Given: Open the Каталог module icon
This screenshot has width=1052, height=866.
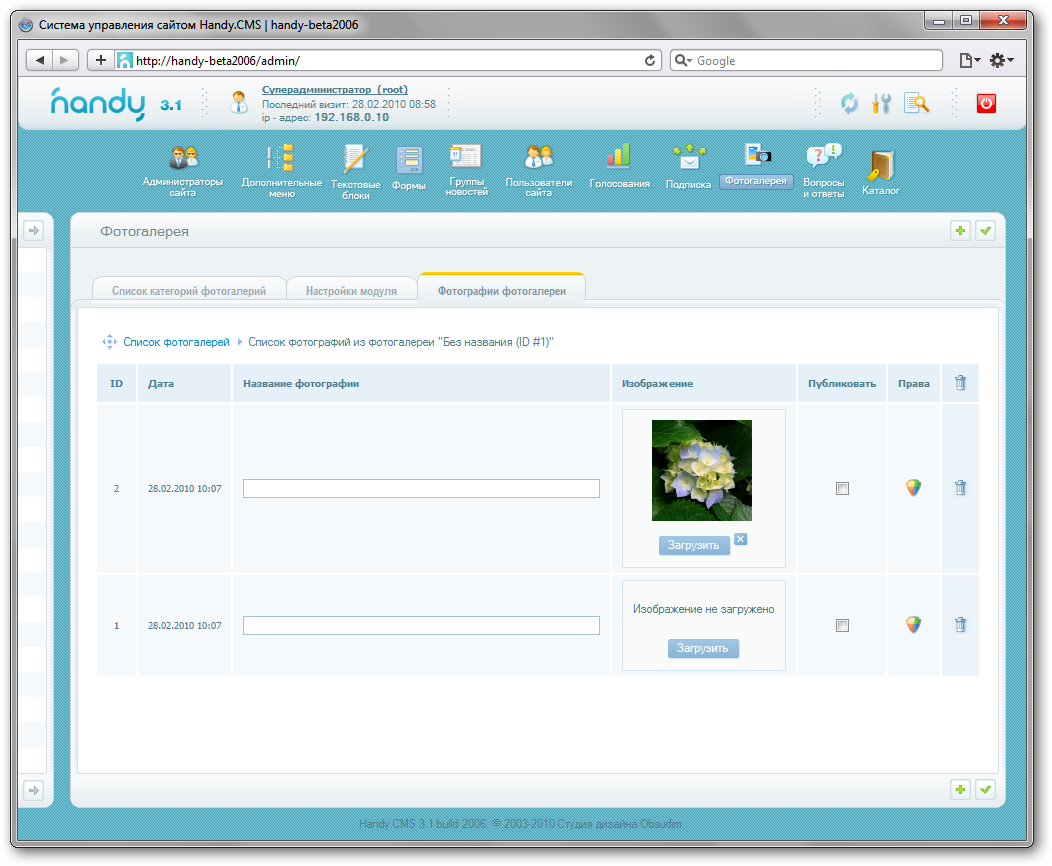Looking at the screenshot, I should coord(881,165).
